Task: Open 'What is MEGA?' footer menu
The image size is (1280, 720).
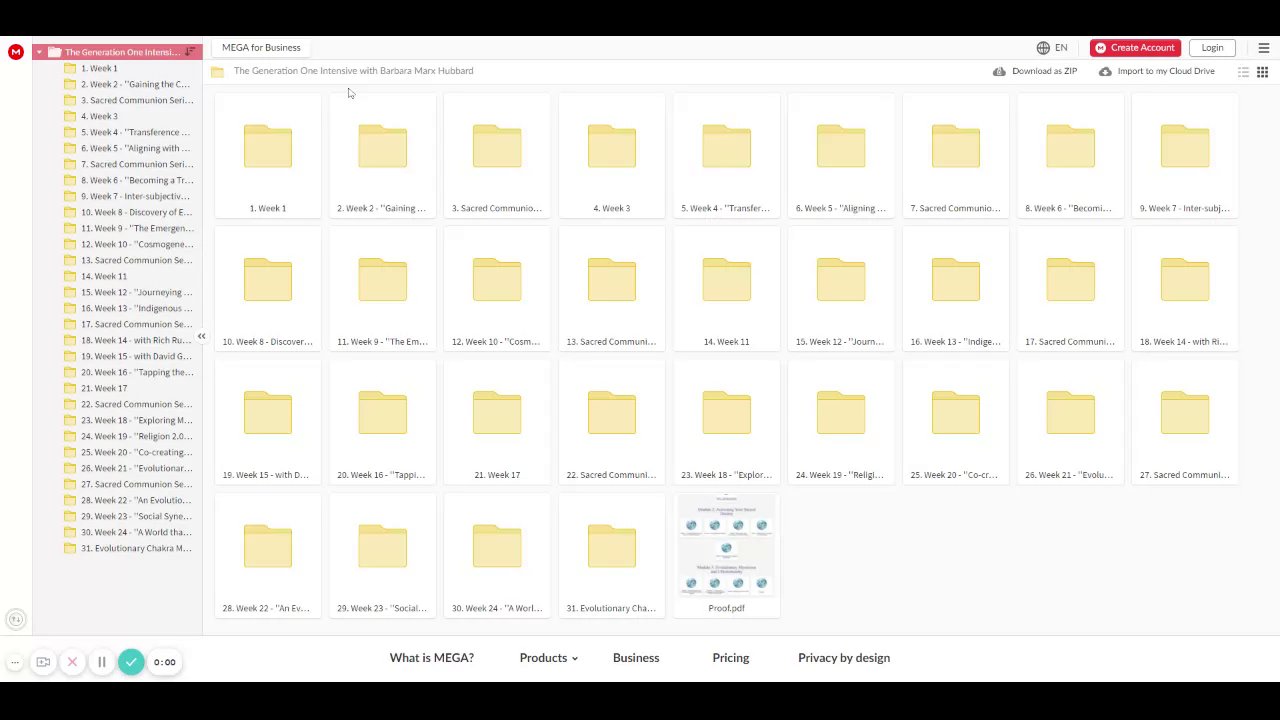Action: point(432,658)
